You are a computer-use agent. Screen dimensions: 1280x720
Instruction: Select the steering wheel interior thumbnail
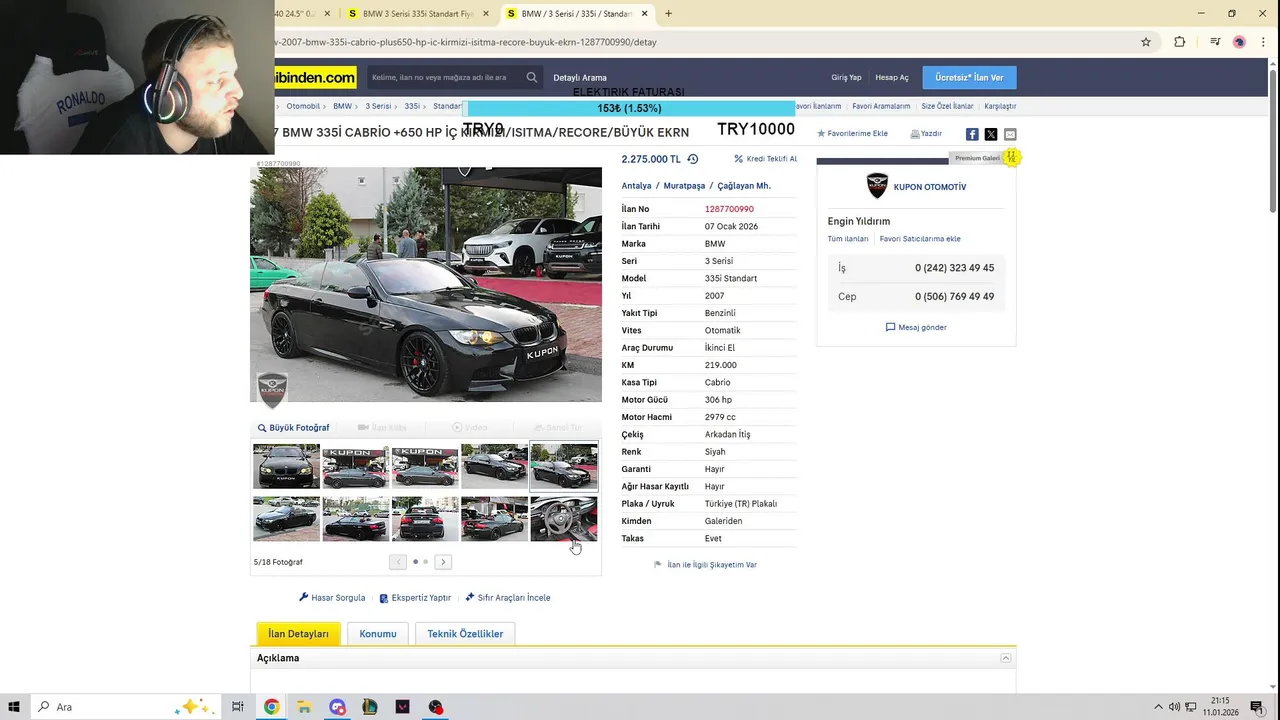point(564,519)
